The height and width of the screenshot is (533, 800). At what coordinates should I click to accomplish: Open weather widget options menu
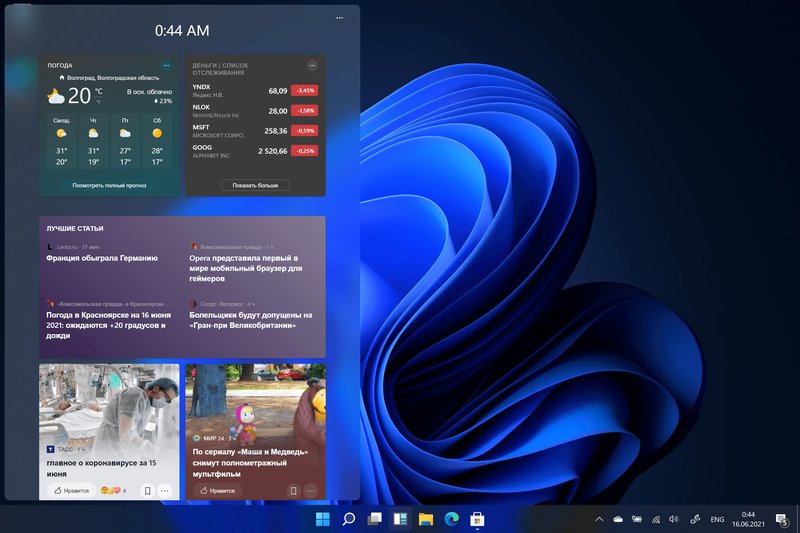pos(167,65)
